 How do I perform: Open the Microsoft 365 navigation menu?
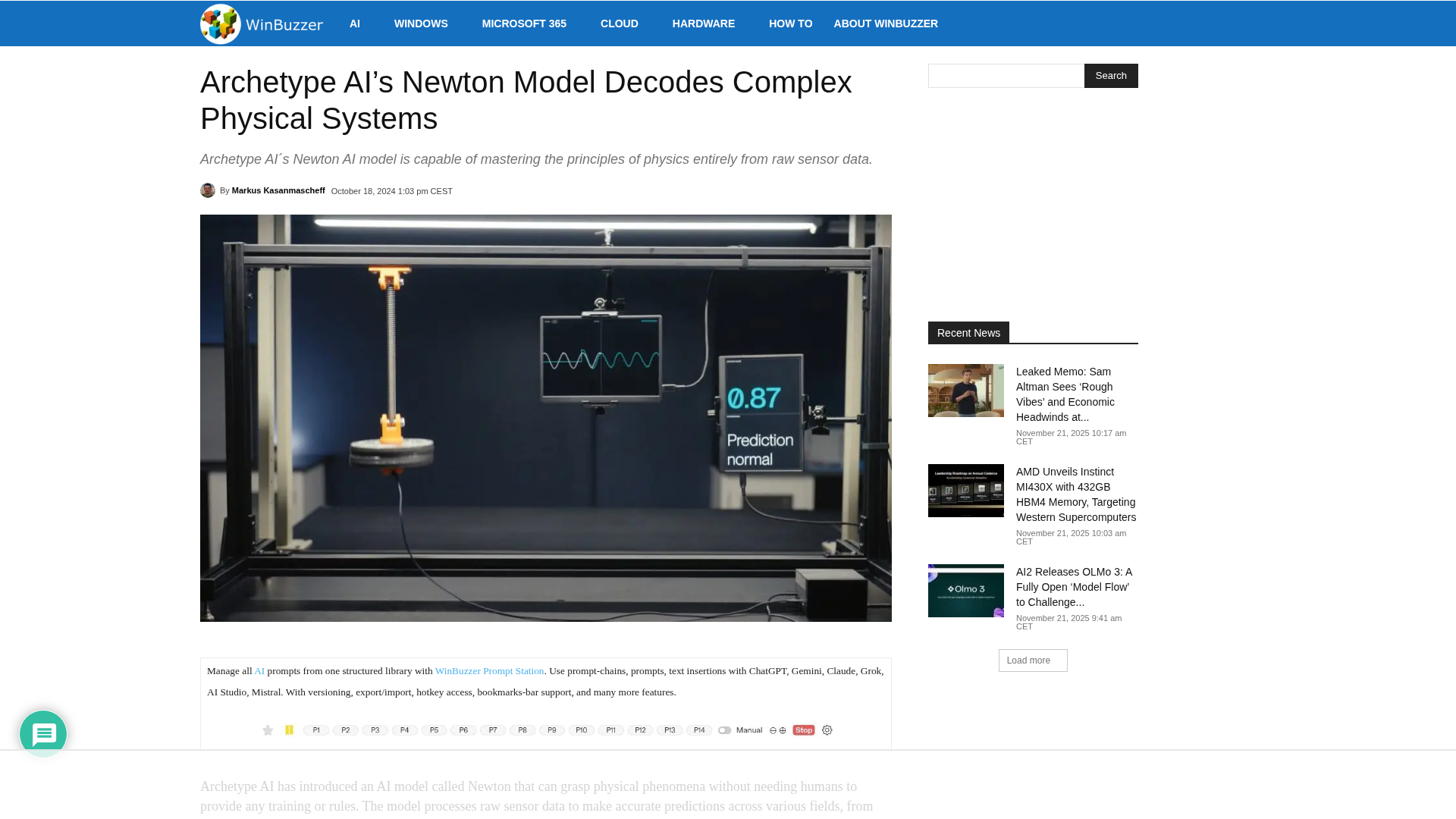pos(524,24)
